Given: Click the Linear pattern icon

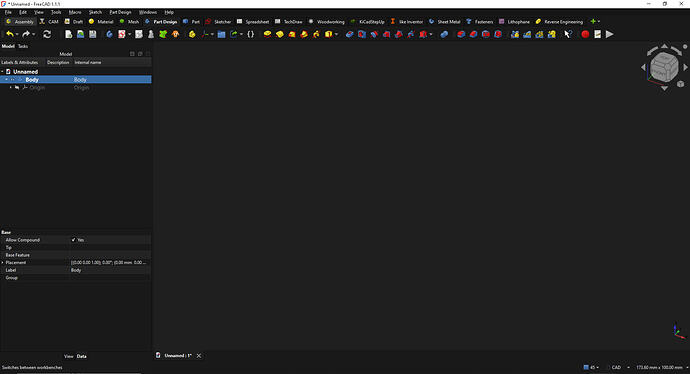Looking at the screenshot, I should [527, 34].
